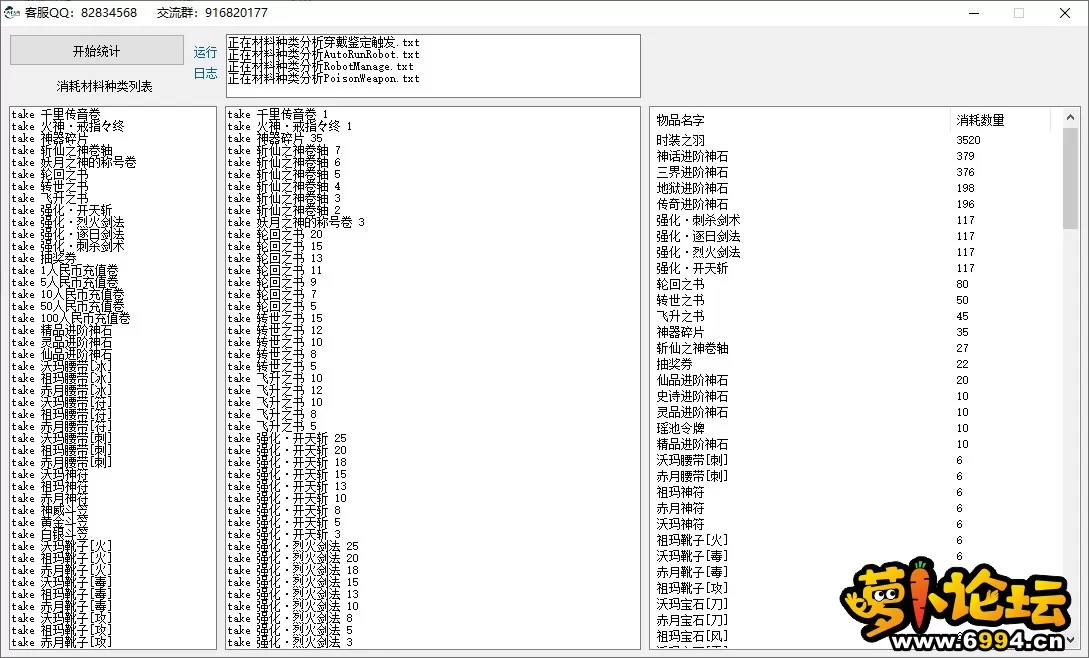Click 'take 轮回之书 20' line
1089x658 pixels.
pyautogui.click(x=275, y=234)
